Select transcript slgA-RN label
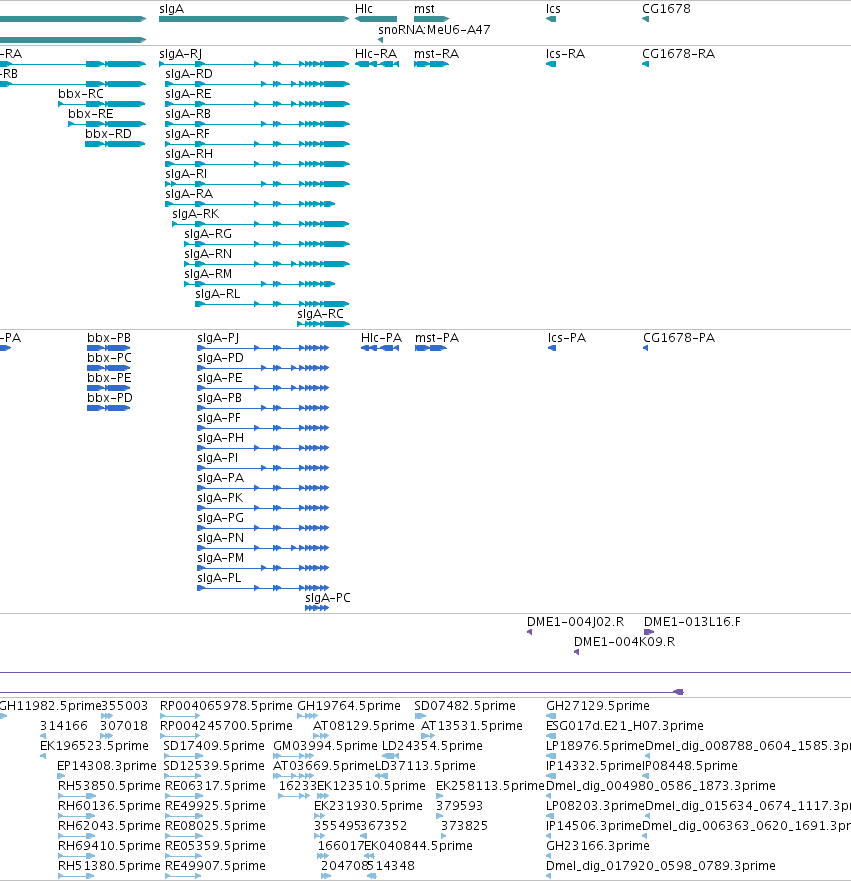851x881 pixels. [208, 254]
